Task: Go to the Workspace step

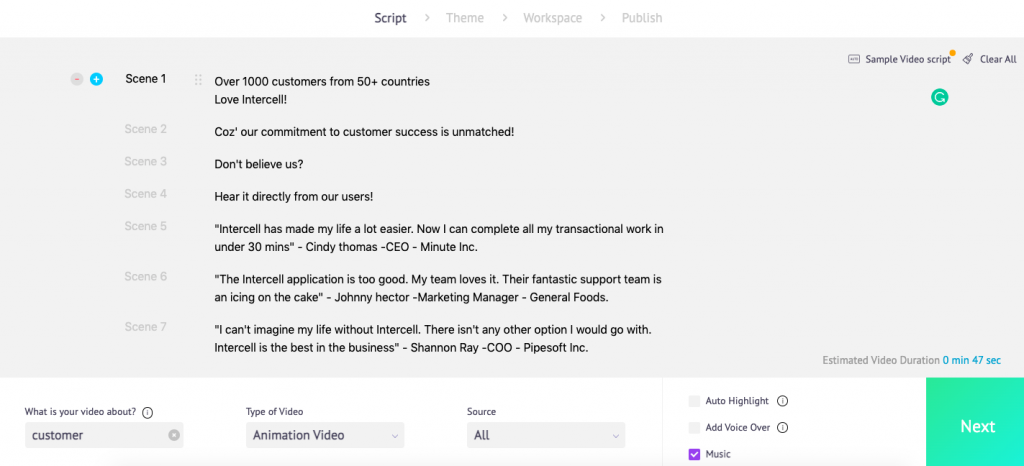Action: (x=552, y=18)
